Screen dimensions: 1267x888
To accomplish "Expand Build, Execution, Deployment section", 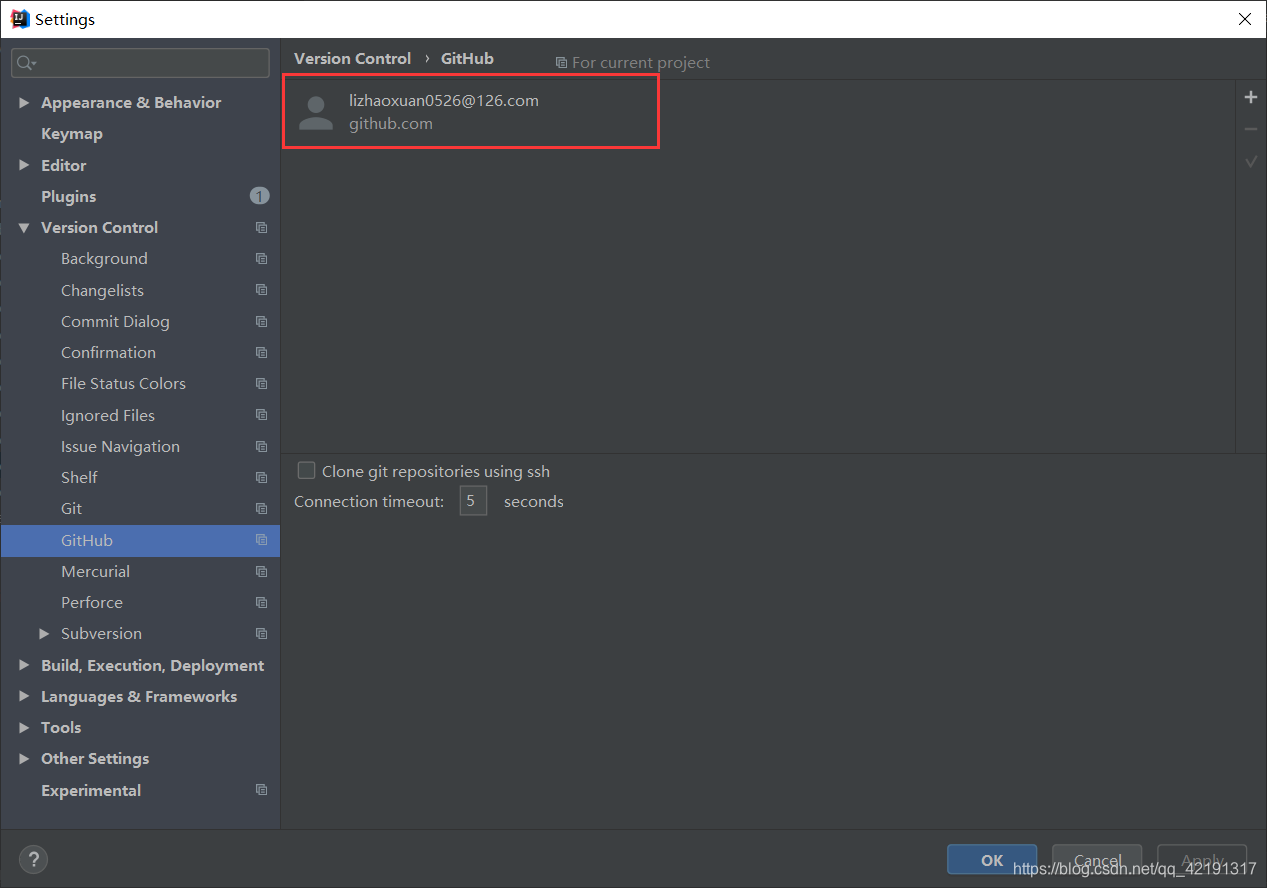I will [x=24, y=665].
